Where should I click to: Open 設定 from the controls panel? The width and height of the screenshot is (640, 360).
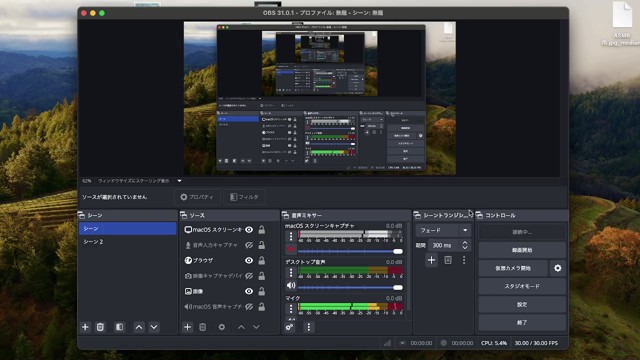point(522,304)
